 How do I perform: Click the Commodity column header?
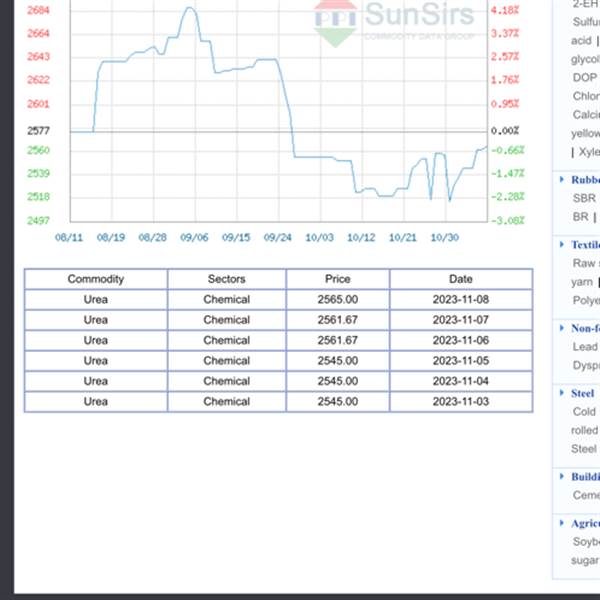(96, 279)
